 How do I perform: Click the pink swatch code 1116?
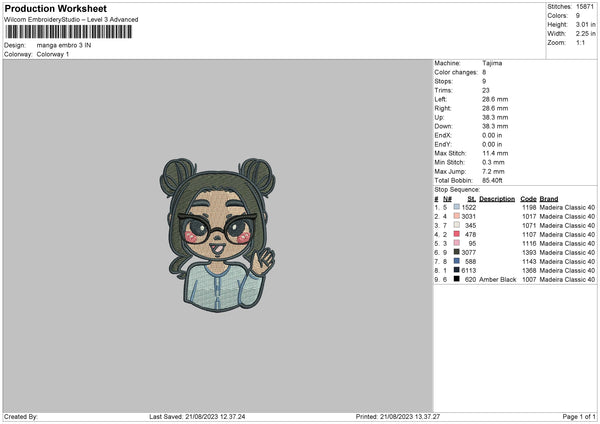click(457, 243)
